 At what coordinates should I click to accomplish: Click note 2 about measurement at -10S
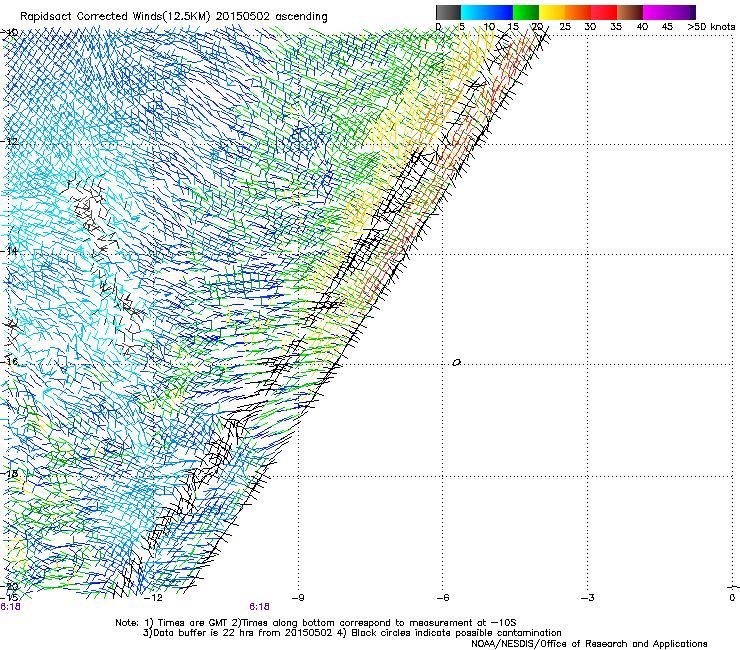point(374,623)
